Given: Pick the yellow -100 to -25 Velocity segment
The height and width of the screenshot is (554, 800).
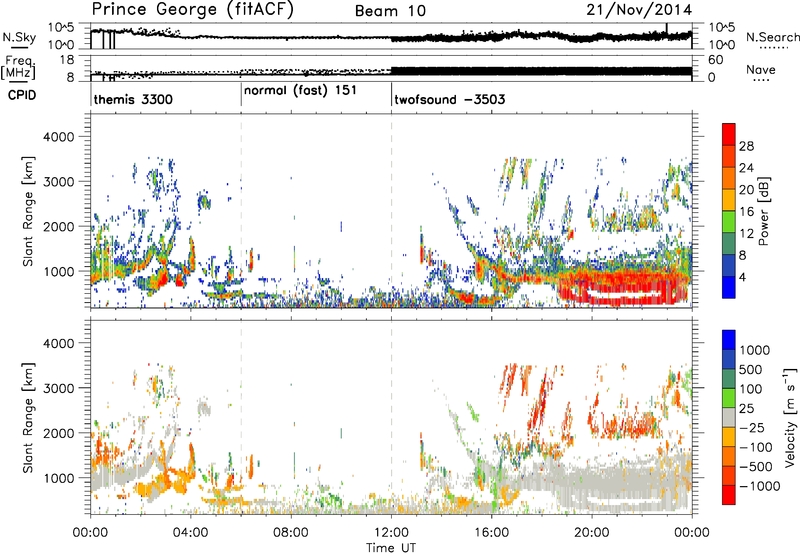Looking at the screenshot, I should pyautogui.click(x=729, y=437).
